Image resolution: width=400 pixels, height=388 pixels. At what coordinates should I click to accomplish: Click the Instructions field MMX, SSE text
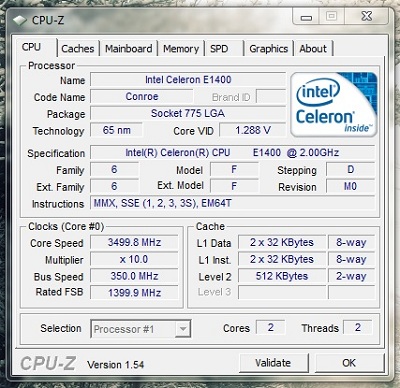click(x=232, y=203)
